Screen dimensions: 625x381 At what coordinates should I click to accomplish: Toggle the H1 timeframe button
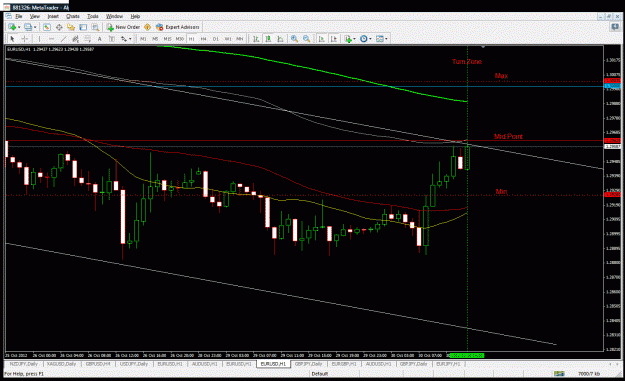[x=192, y=39]
